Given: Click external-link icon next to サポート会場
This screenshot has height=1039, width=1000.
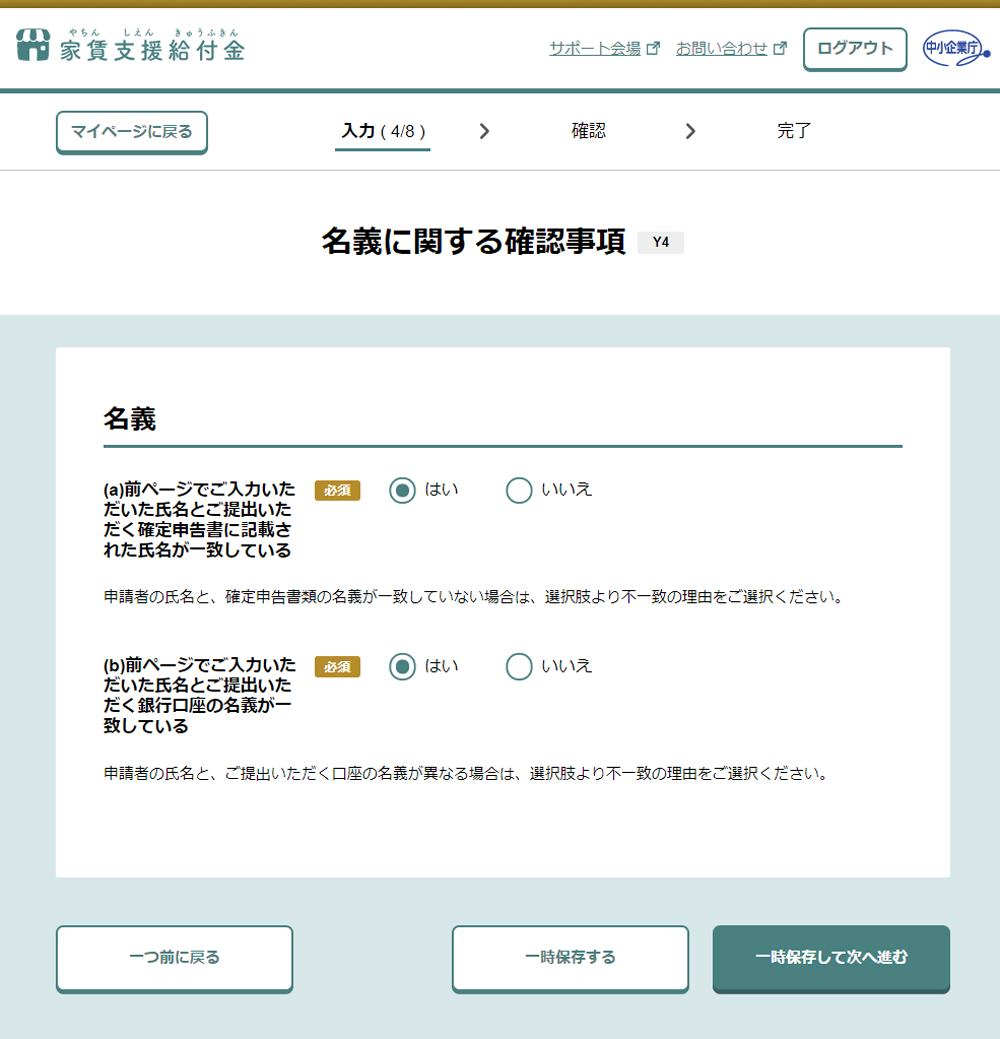Looking at the screenshot, I should (x=653, y=48).
